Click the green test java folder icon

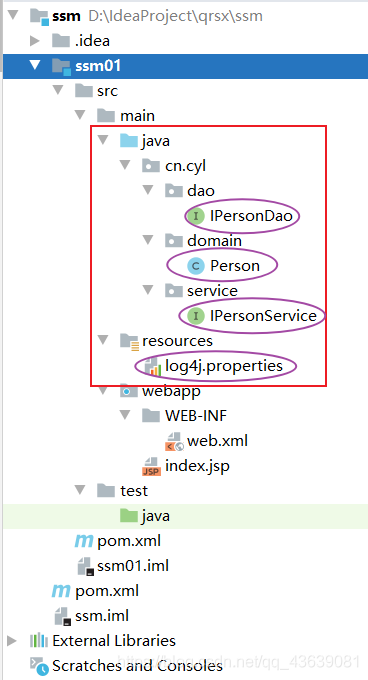(x=128, y=516)
